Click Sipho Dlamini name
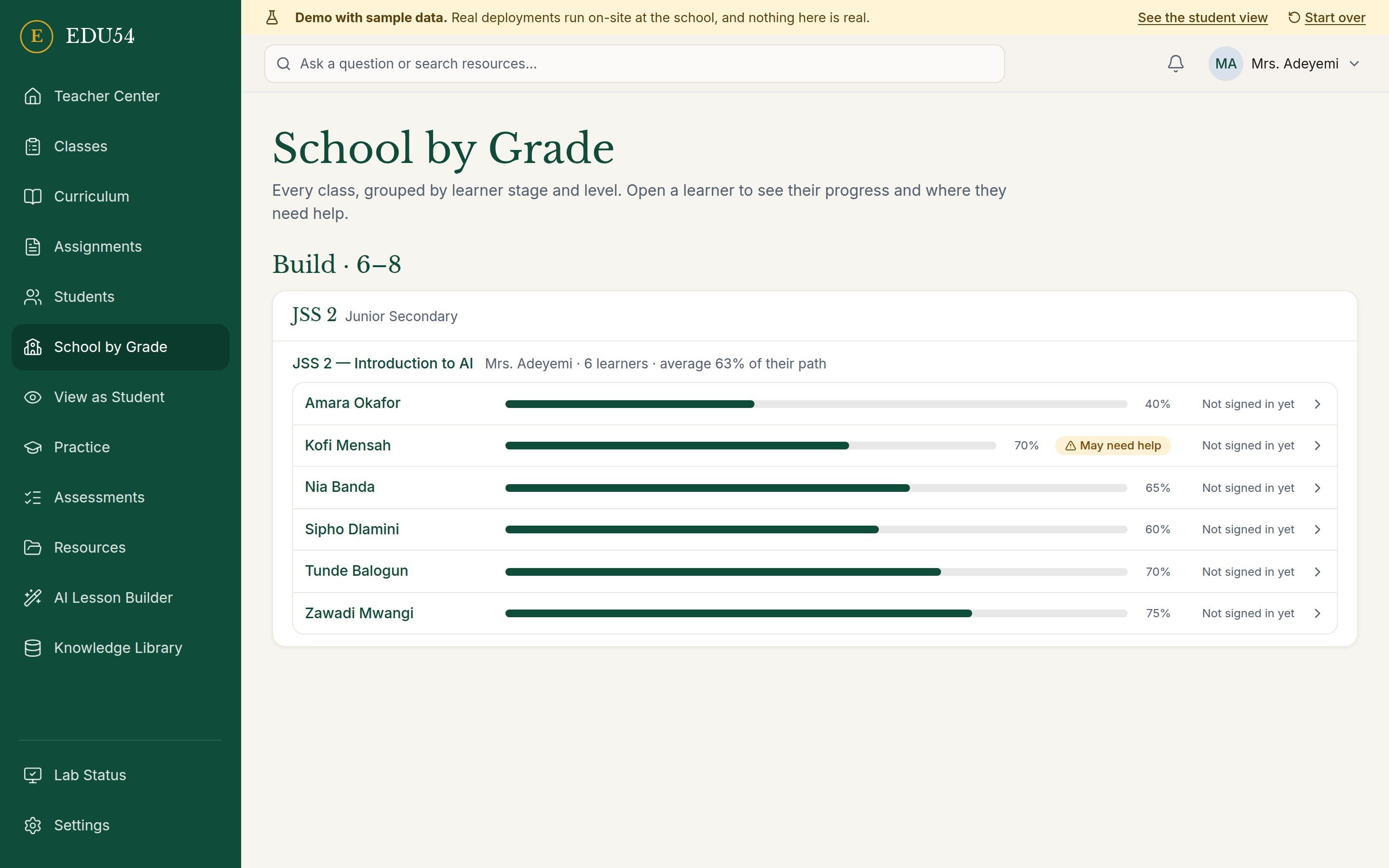 pos(352,529)
